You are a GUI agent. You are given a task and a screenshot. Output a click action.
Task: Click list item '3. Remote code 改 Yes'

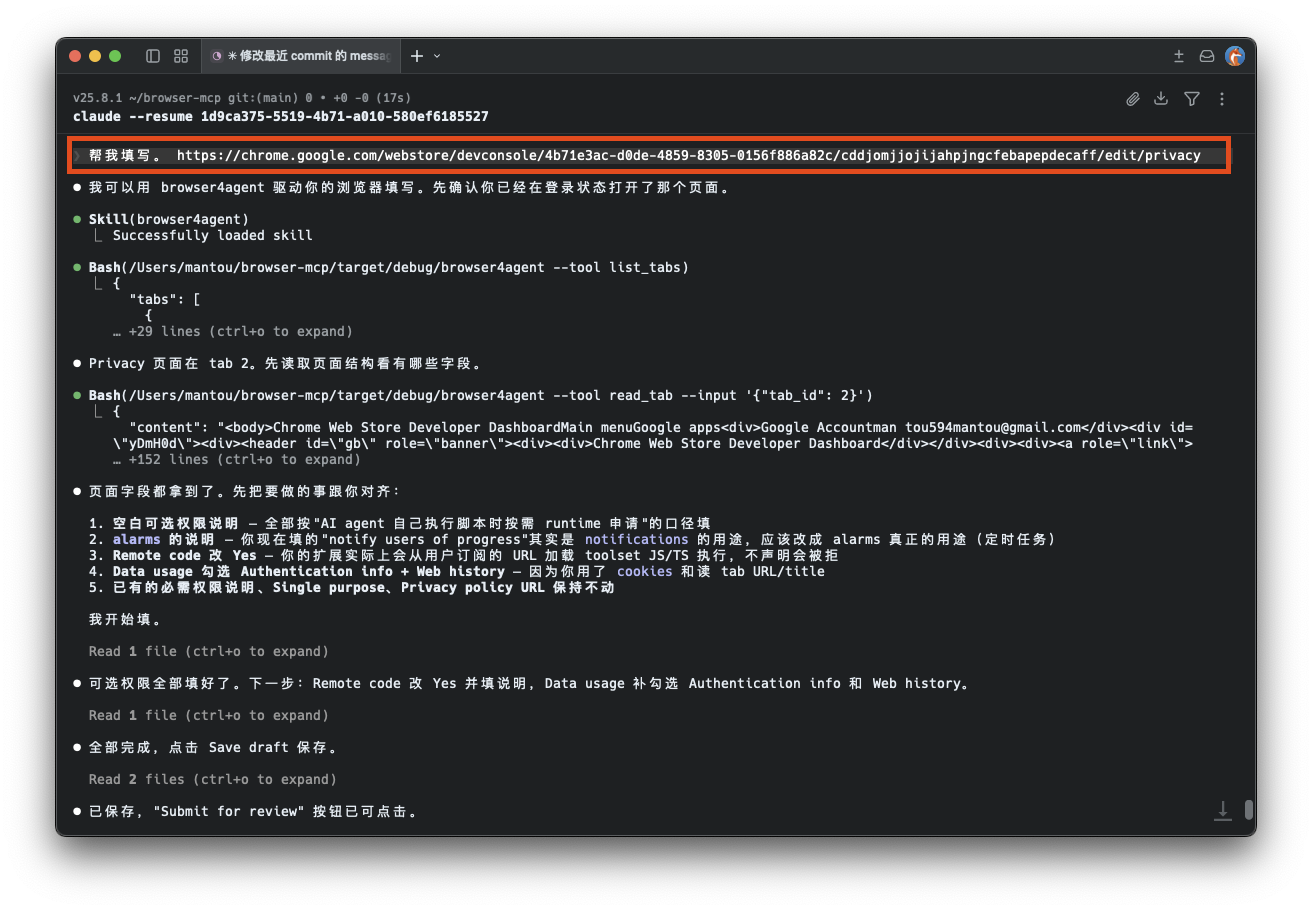click(x=464, y=555)
